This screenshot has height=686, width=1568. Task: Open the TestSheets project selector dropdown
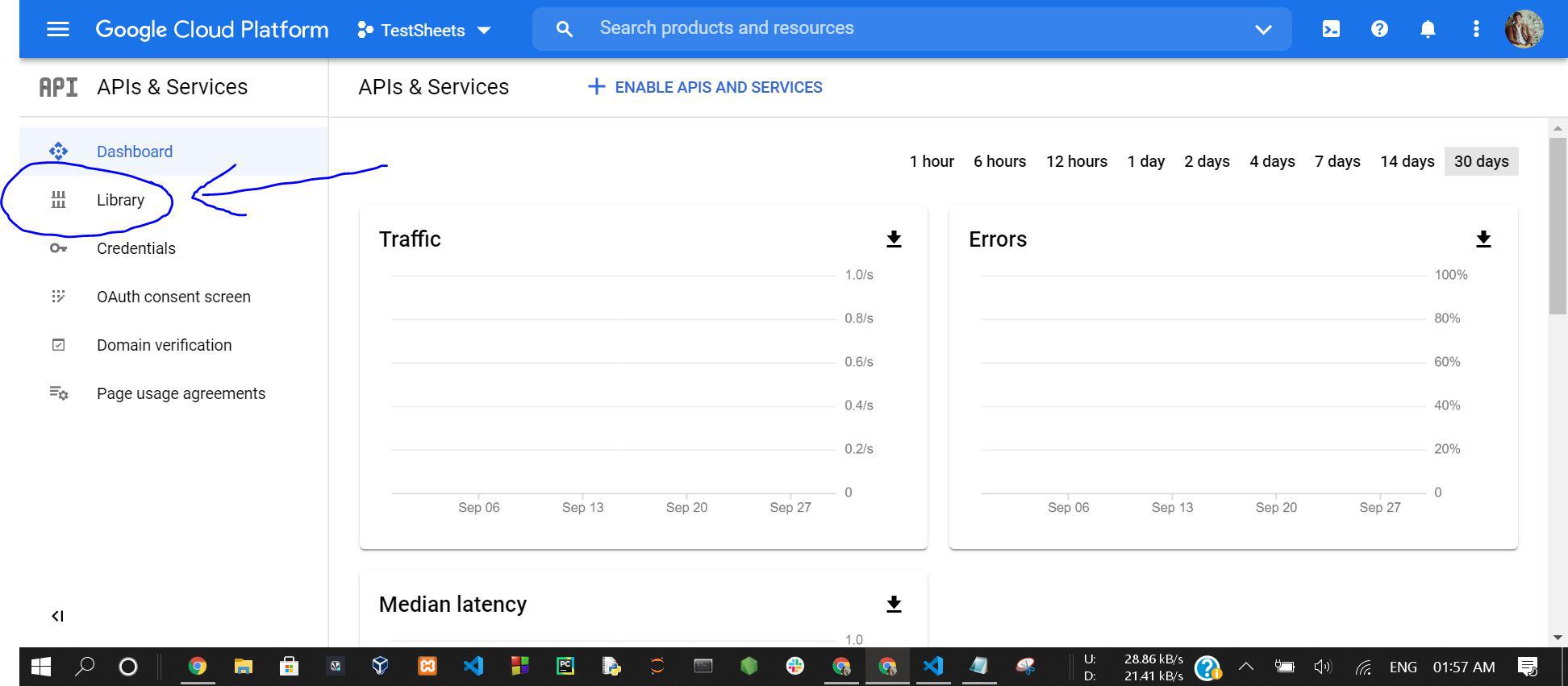coord(423,31)
